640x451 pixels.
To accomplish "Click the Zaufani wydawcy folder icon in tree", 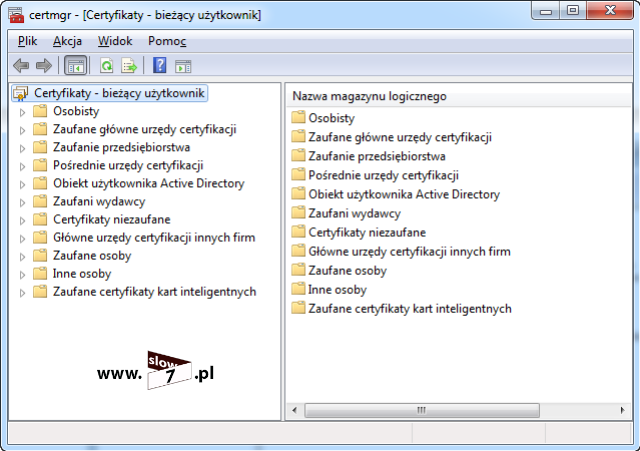I will [x=40, y=201].
